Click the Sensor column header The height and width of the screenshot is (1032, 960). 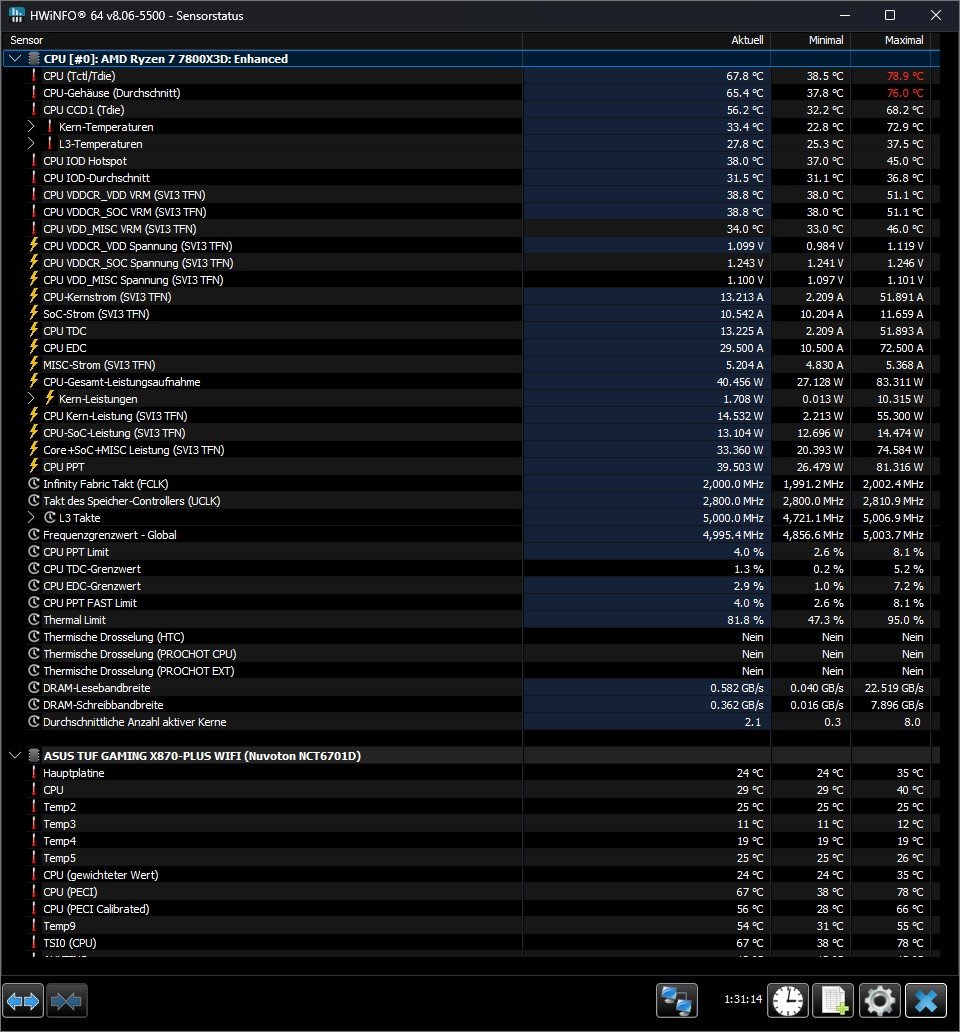[262, 40]
